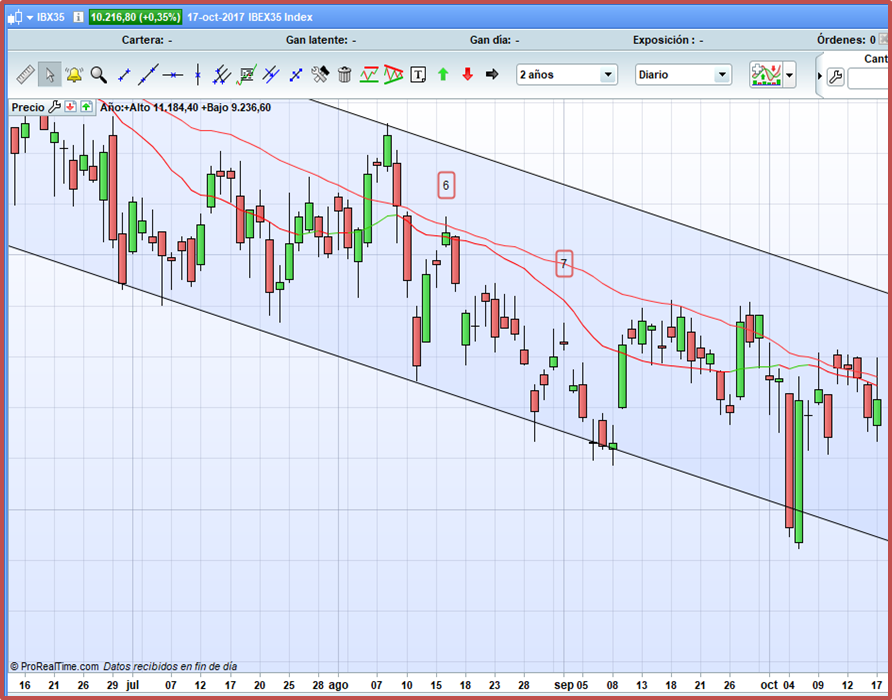Screen dimensions: 892x700
Task: Select the horizontal line tool
Action: click(172, 75)
